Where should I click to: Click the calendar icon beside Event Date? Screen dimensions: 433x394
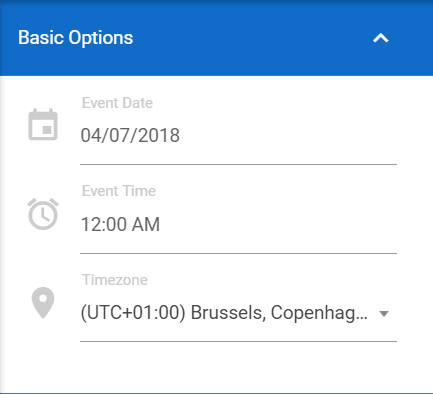[x=43, y=125]
